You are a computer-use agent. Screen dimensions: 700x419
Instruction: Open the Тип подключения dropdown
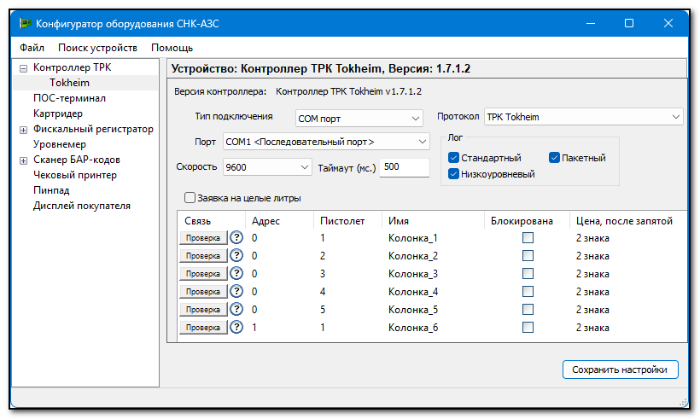pyautogui.click(x=359, y=118)
